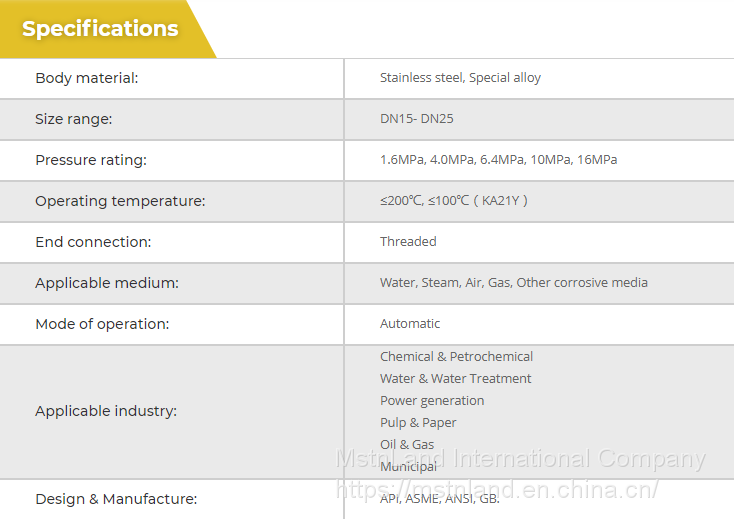The image size is (734, 519).
Task: Select the Mode of operation label
Action: tap(102, 324)
